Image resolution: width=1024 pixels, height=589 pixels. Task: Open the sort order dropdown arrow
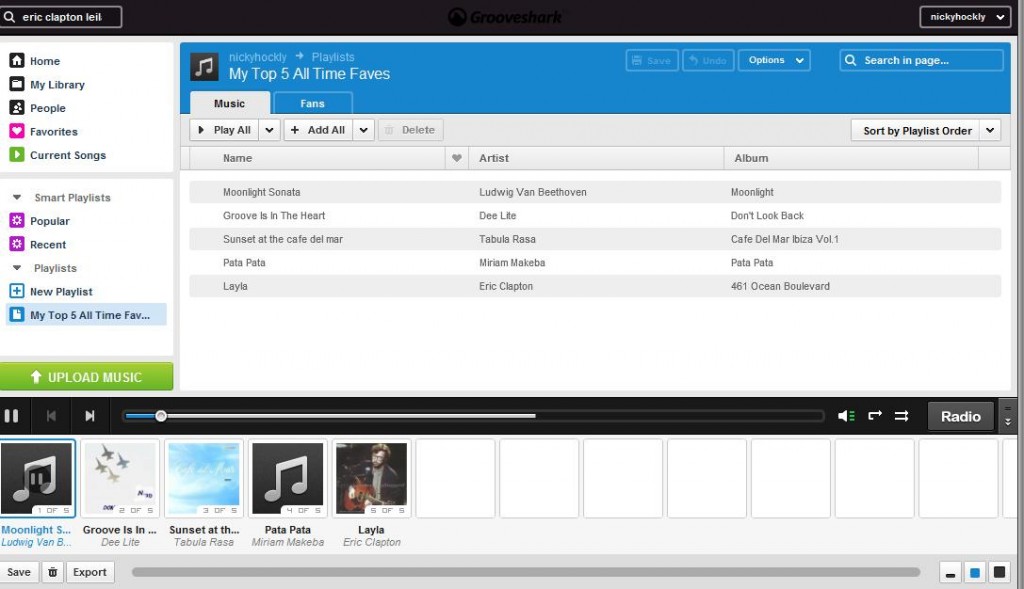click(991, 131)
